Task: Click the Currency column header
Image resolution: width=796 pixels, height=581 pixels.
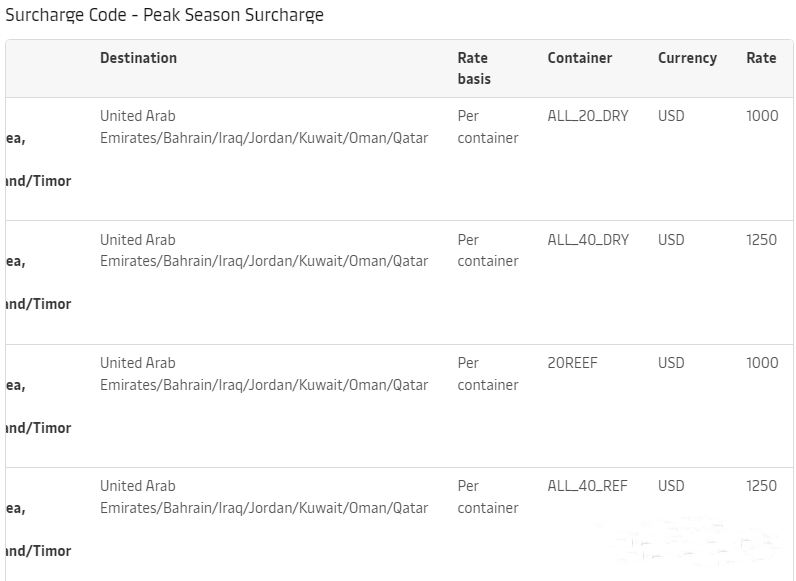Action: tap(687, 58)
